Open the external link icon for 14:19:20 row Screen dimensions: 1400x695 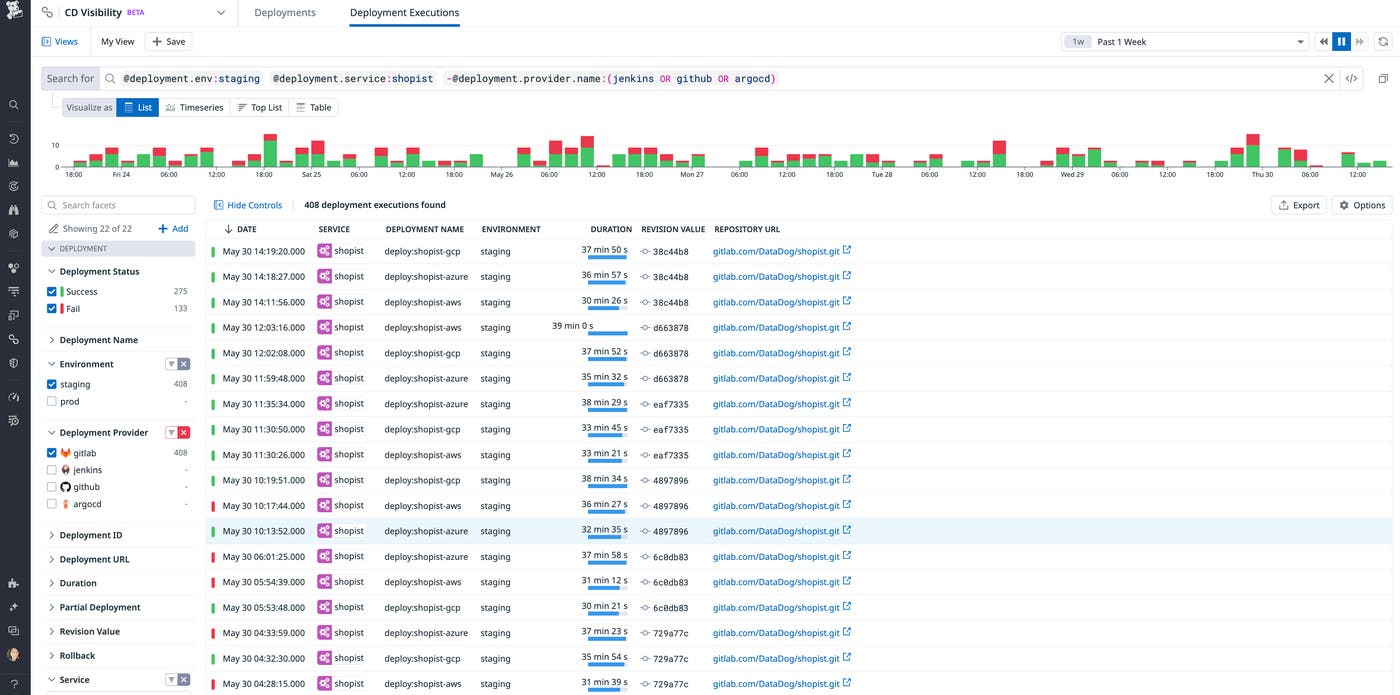tap(847, 250)
